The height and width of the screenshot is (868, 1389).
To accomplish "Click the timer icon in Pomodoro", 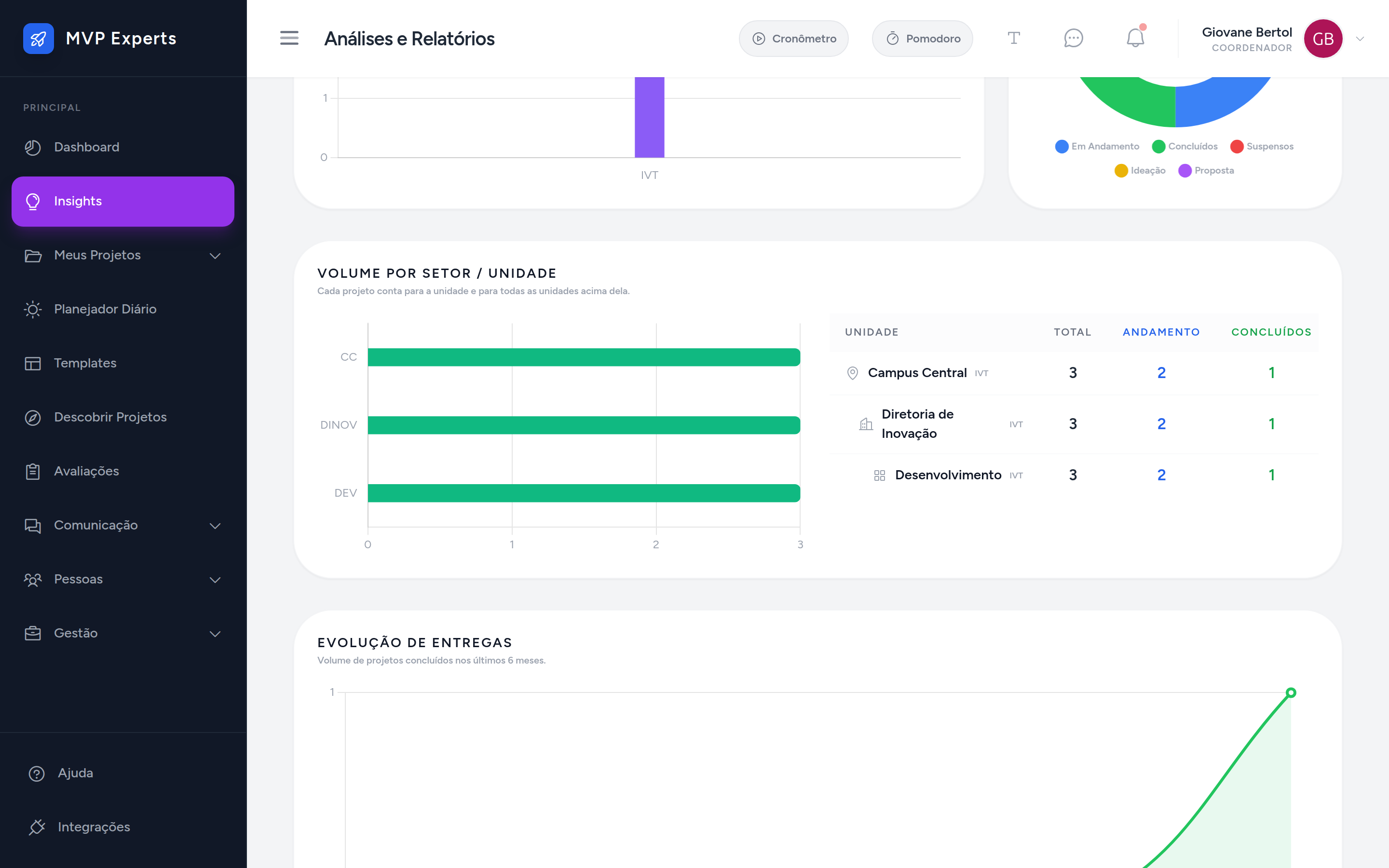I will 893,39.
